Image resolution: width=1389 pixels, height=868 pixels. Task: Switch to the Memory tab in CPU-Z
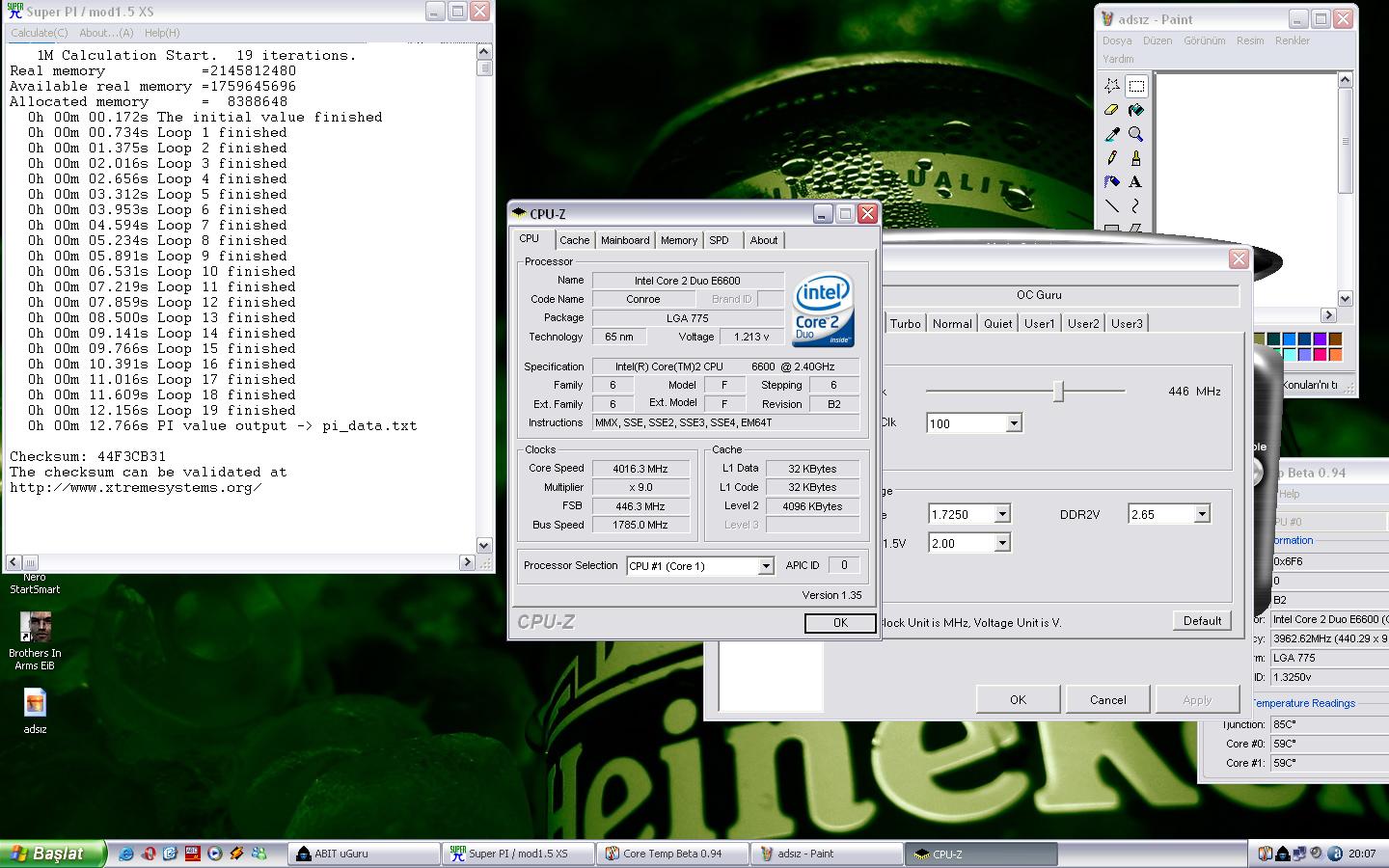679,240
